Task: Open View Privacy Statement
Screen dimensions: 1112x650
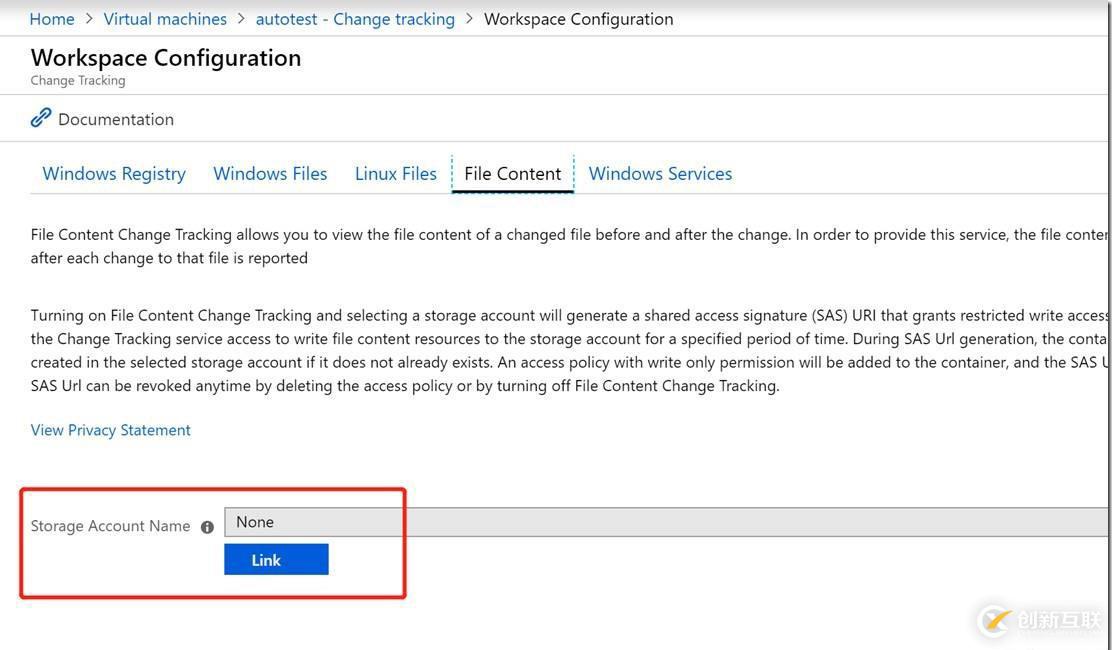Action: (110, 430)
